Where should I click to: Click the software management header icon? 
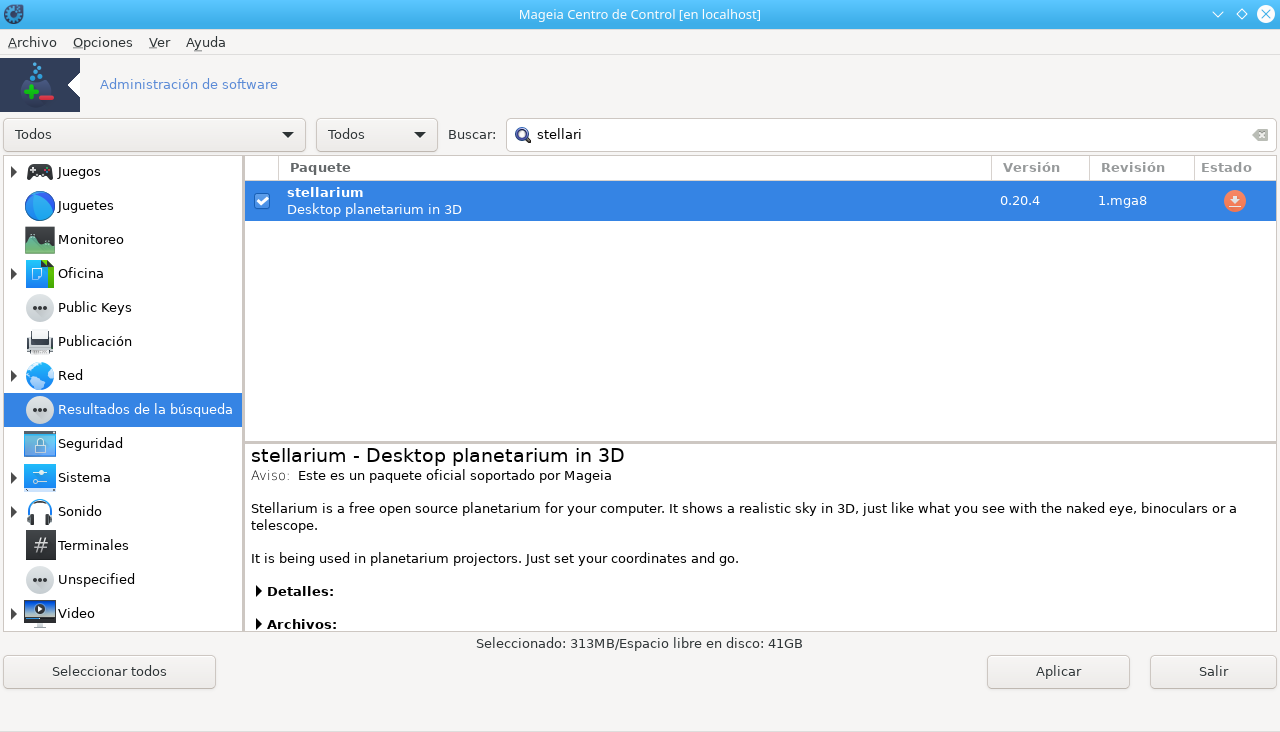[x=40, y=85]
